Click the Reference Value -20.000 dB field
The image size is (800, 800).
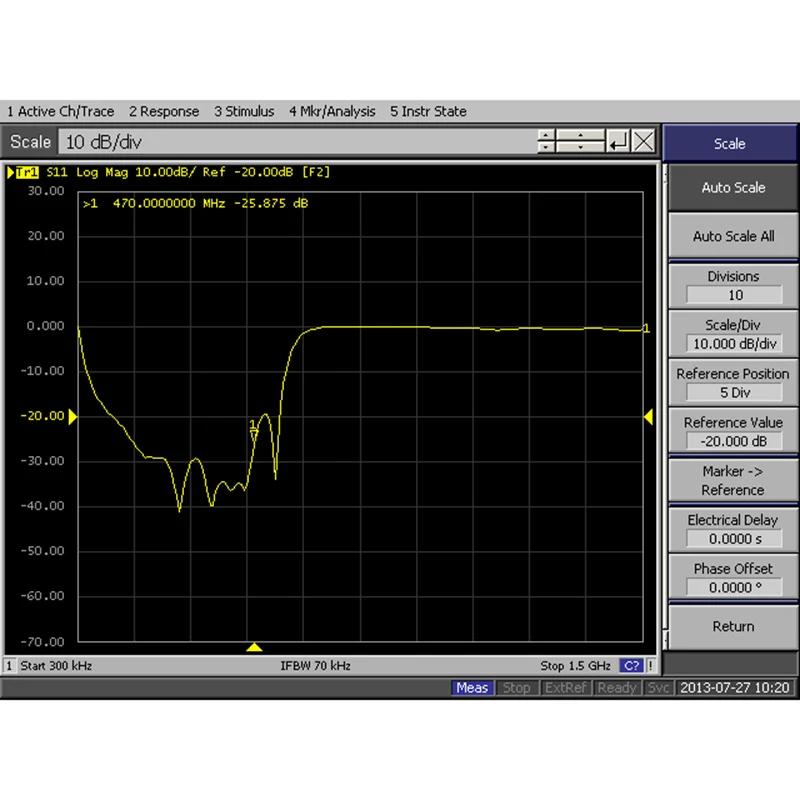[734, 441]
